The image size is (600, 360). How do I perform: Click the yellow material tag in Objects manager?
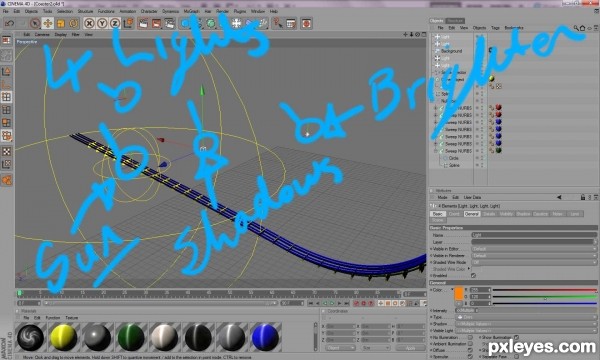(x=492, y=79)
